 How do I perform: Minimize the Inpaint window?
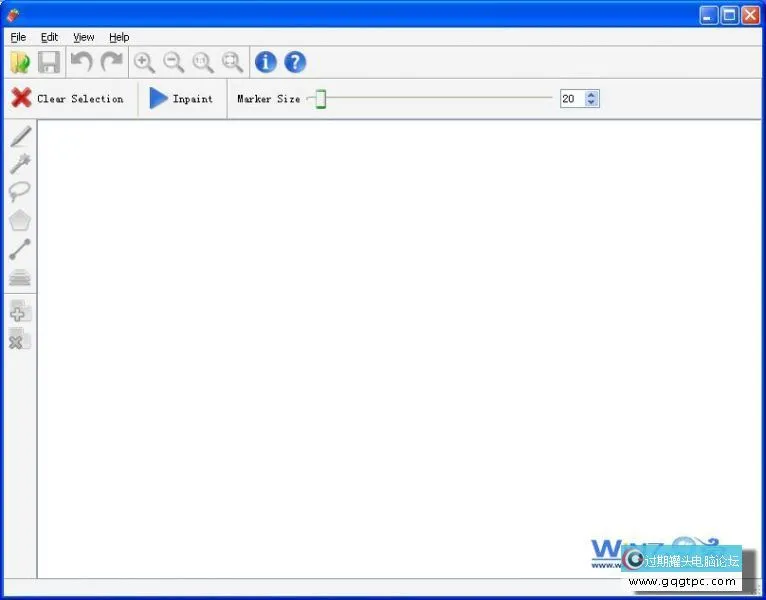click(708, 16)
